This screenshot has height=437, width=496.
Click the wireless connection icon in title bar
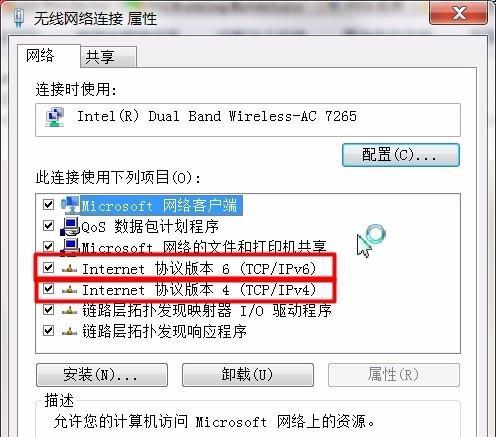pos(20,17)
